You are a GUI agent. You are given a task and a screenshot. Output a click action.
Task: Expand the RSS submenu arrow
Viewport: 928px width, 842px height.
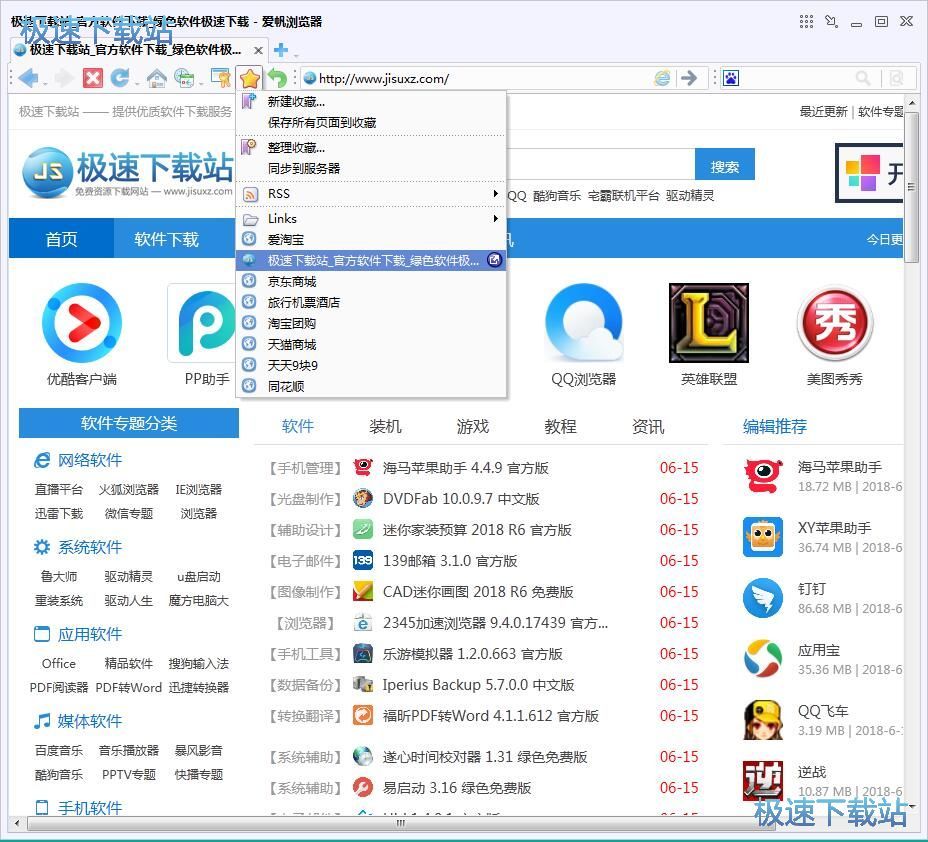495,193
